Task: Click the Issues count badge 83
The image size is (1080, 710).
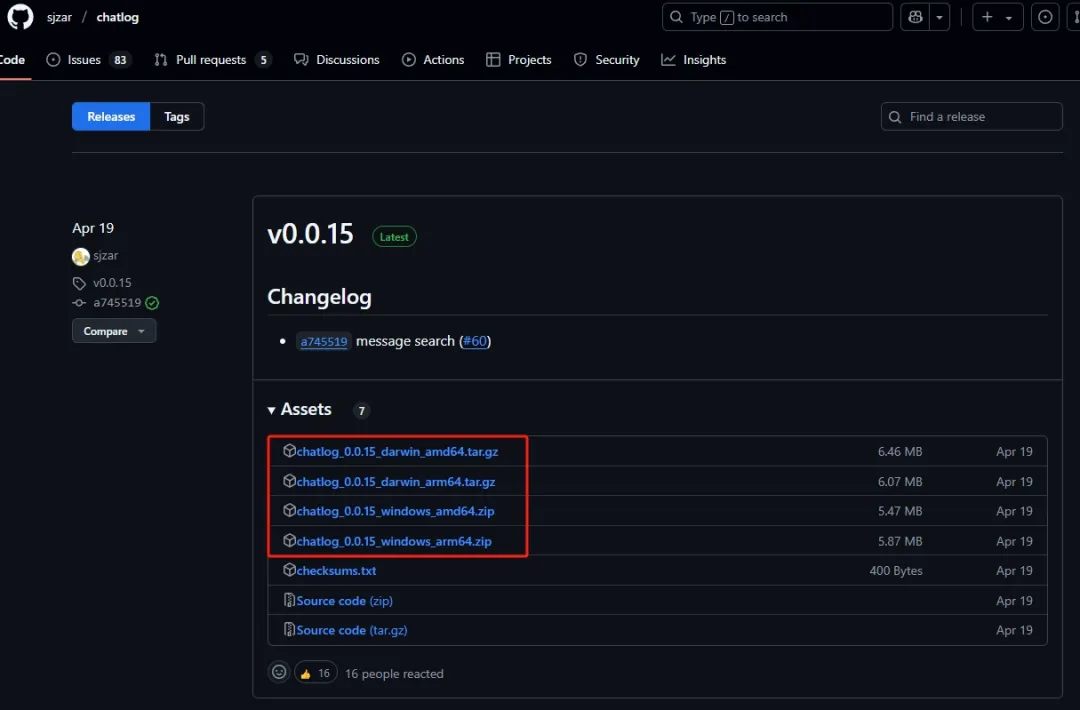Action: 121,60
